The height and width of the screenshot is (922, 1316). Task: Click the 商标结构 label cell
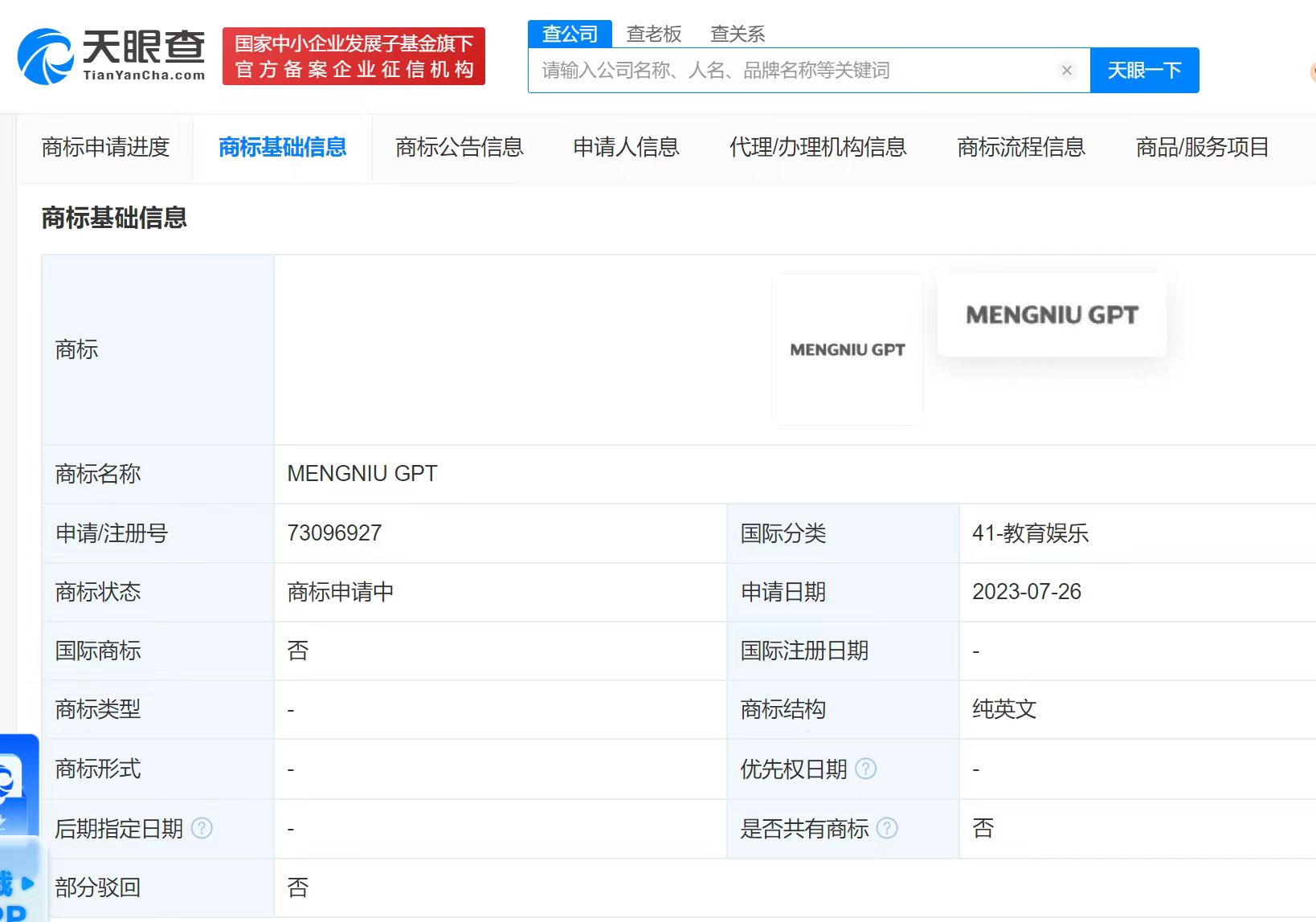(843, 709)
